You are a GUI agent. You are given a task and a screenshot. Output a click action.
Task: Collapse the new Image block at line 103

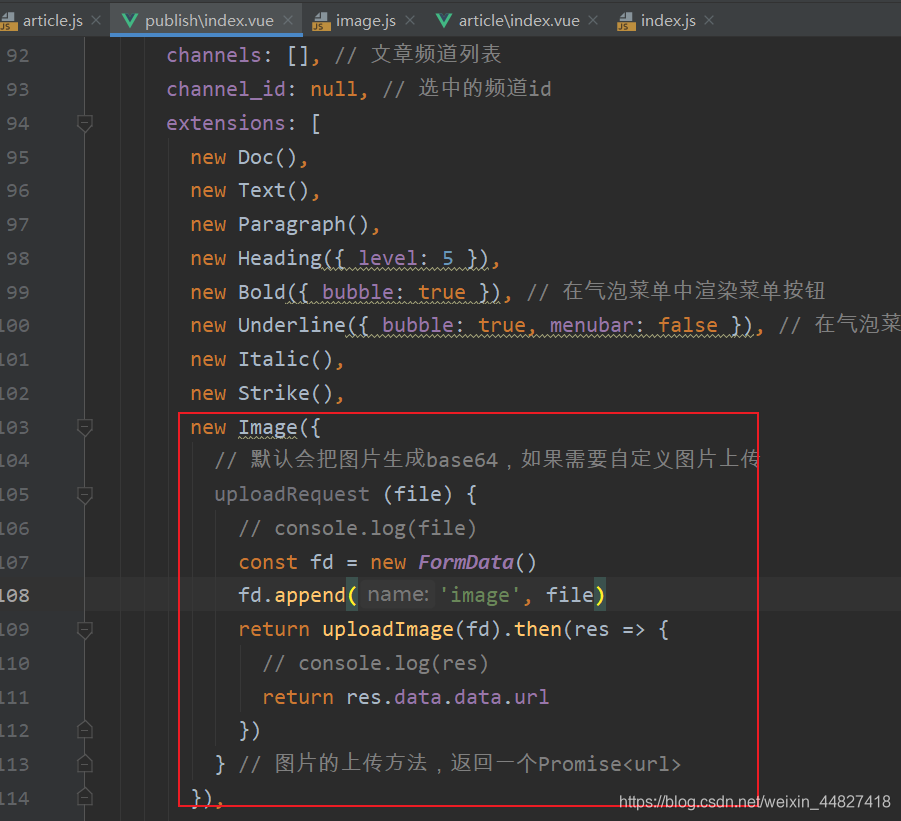click(x=84, y=427)
